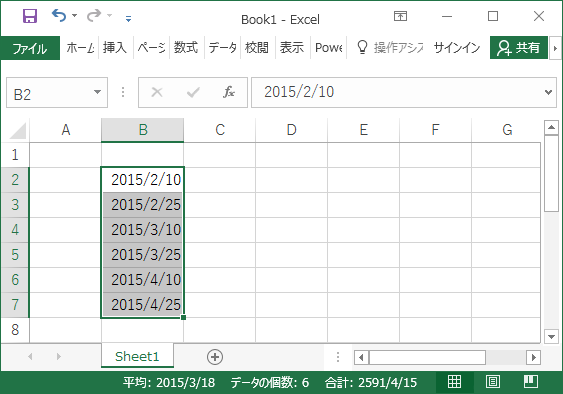This screenshot has height=394, width=563.
Task: Click the Redo arrow icon
Action: (94, 15)
